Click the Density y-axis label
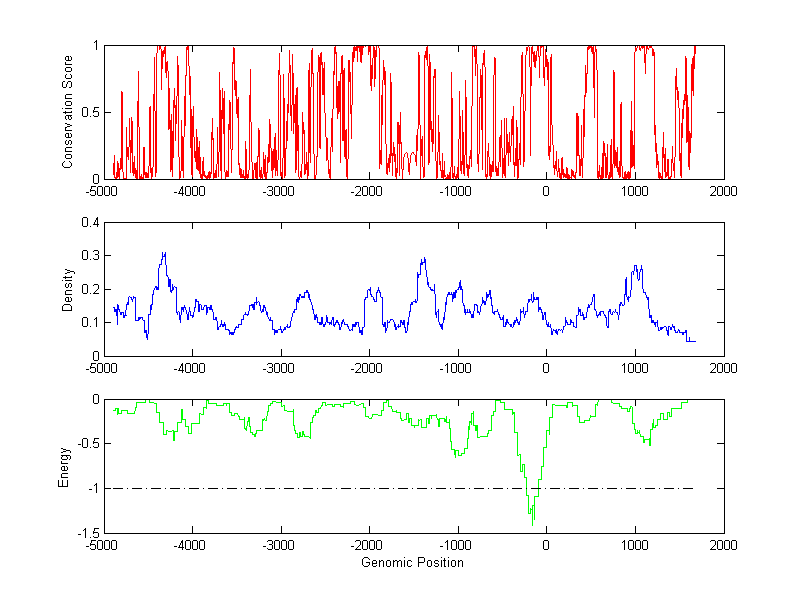The height and width of the screenshot is (599, 800). pyautogui.click(x=68, y=289)
